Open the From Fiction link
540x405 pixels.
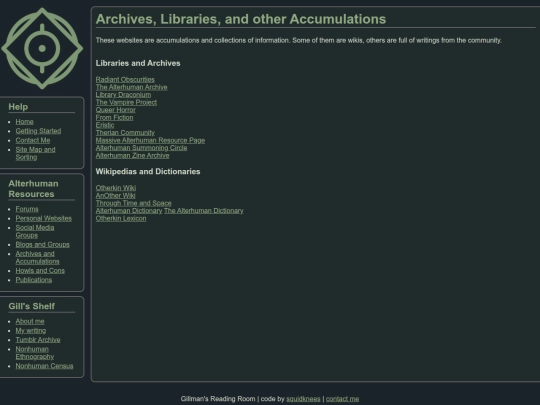point(114,117)
